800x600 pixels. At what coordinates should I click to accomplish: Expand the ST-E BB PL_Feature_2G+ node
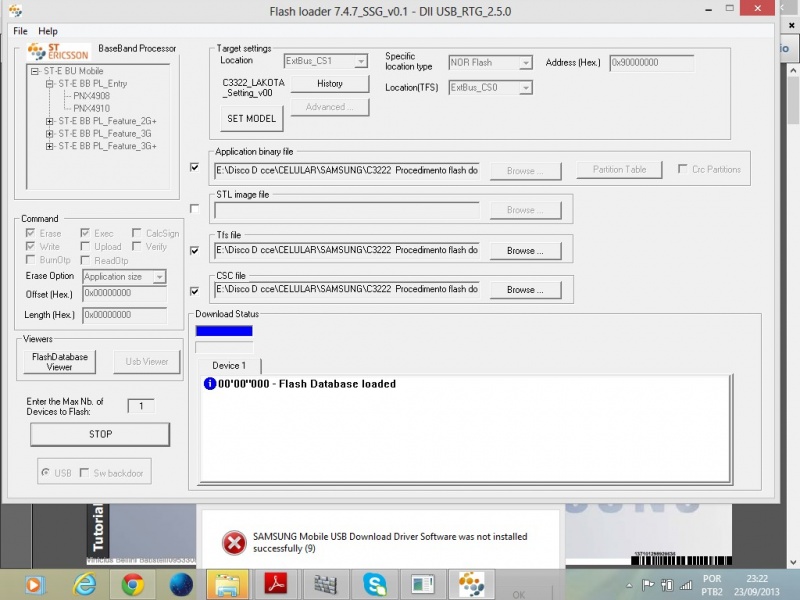pyautogui.click(x=49, y=121)
